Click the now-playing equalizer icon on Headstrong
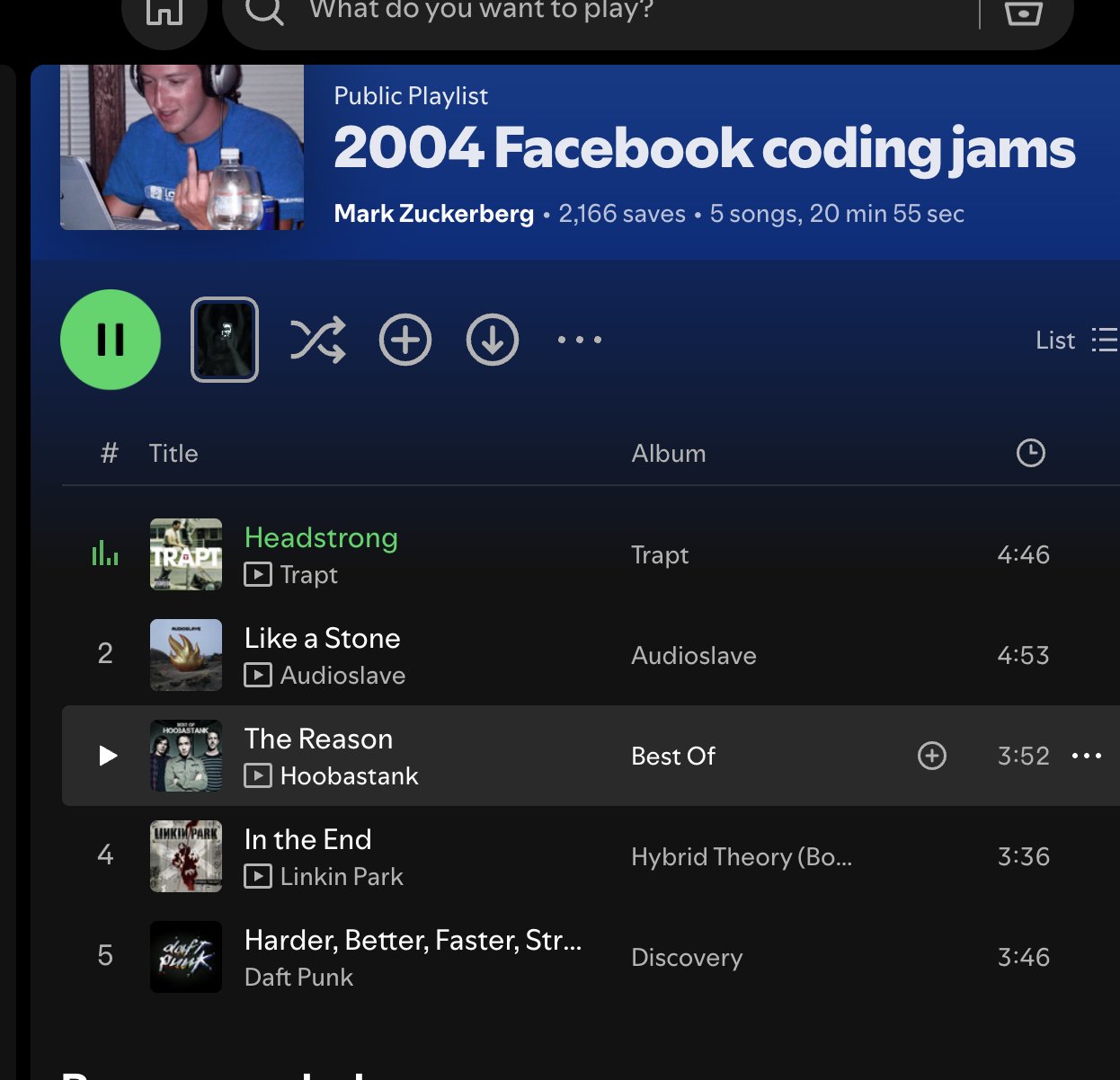Image resolution: width=1120 pixels, height=1080 pixels. 105,553
